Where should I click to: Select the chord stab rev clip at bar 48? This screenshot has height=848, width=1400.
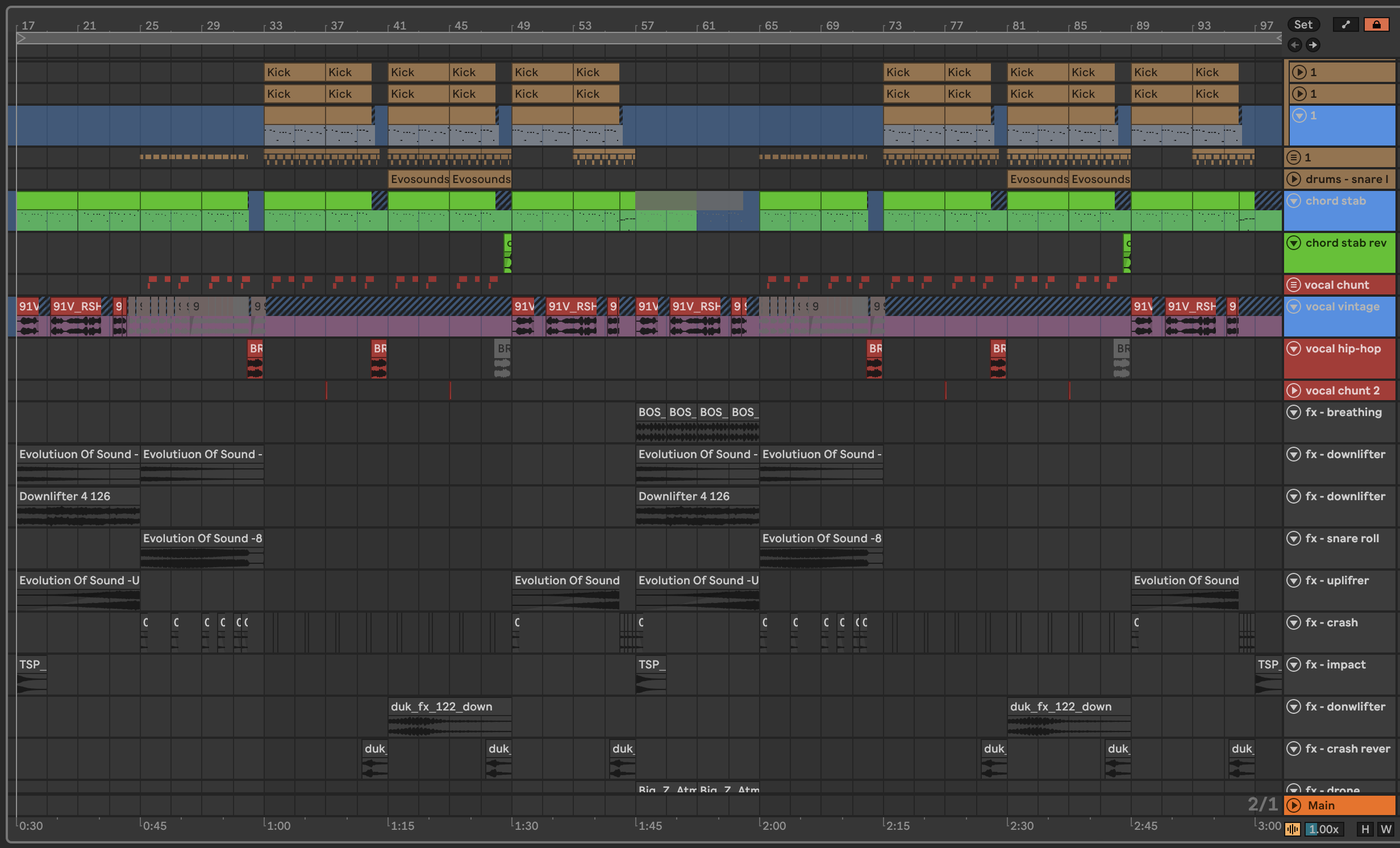(x=508, y=253)
